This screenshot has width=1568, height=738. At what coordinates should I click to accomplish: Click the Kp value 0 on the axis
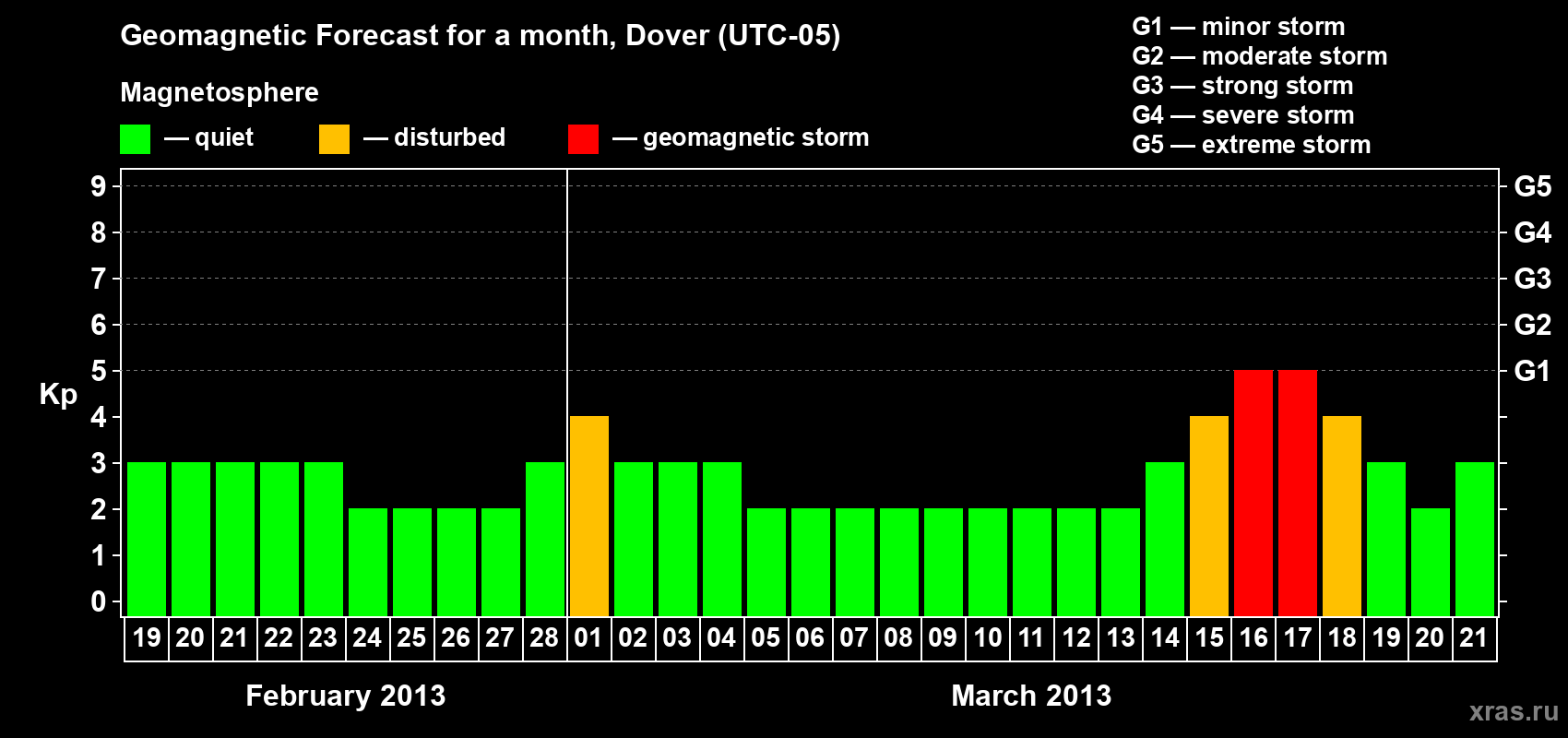click(x=99, y=601)
